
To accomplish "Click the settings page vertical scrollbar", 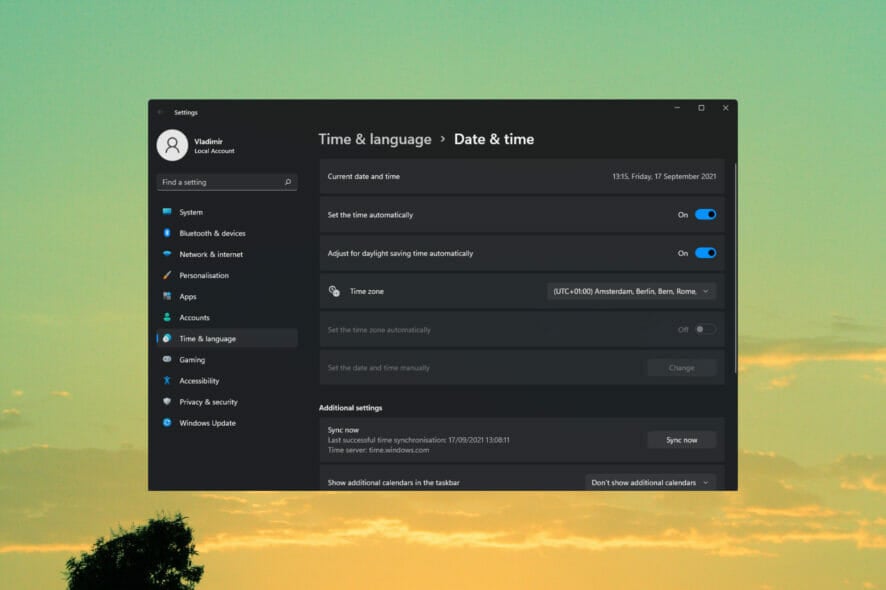I will 735,268.
